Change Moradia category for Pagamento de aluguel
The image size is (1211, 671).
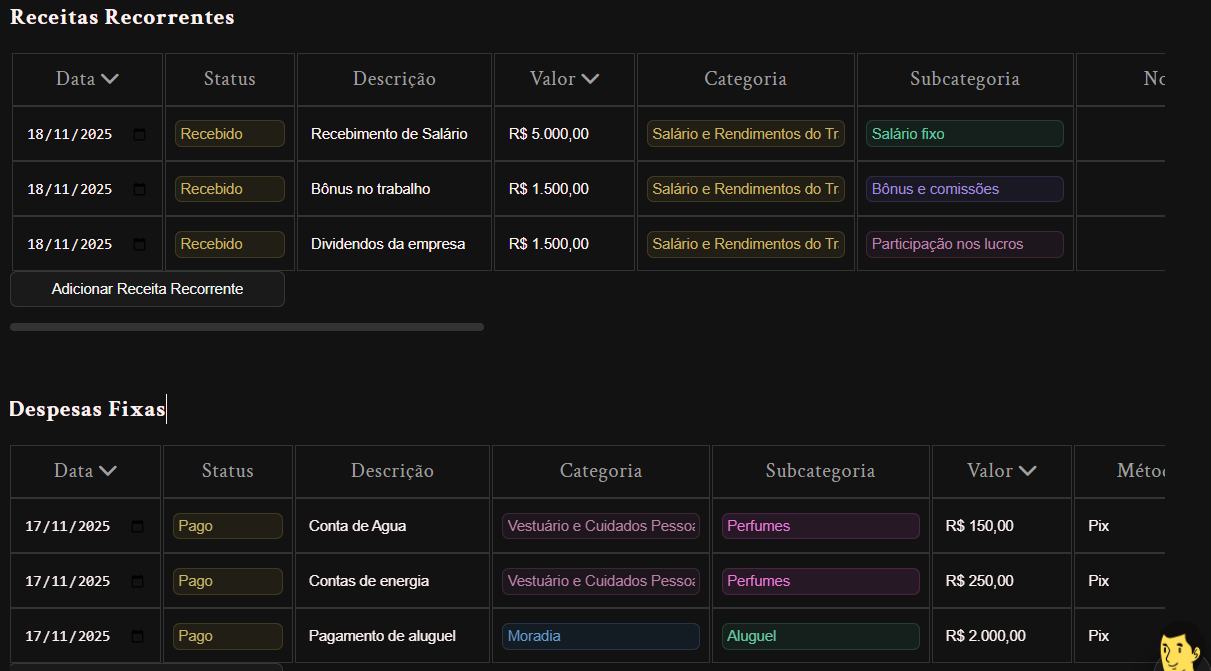click(600, 636)
